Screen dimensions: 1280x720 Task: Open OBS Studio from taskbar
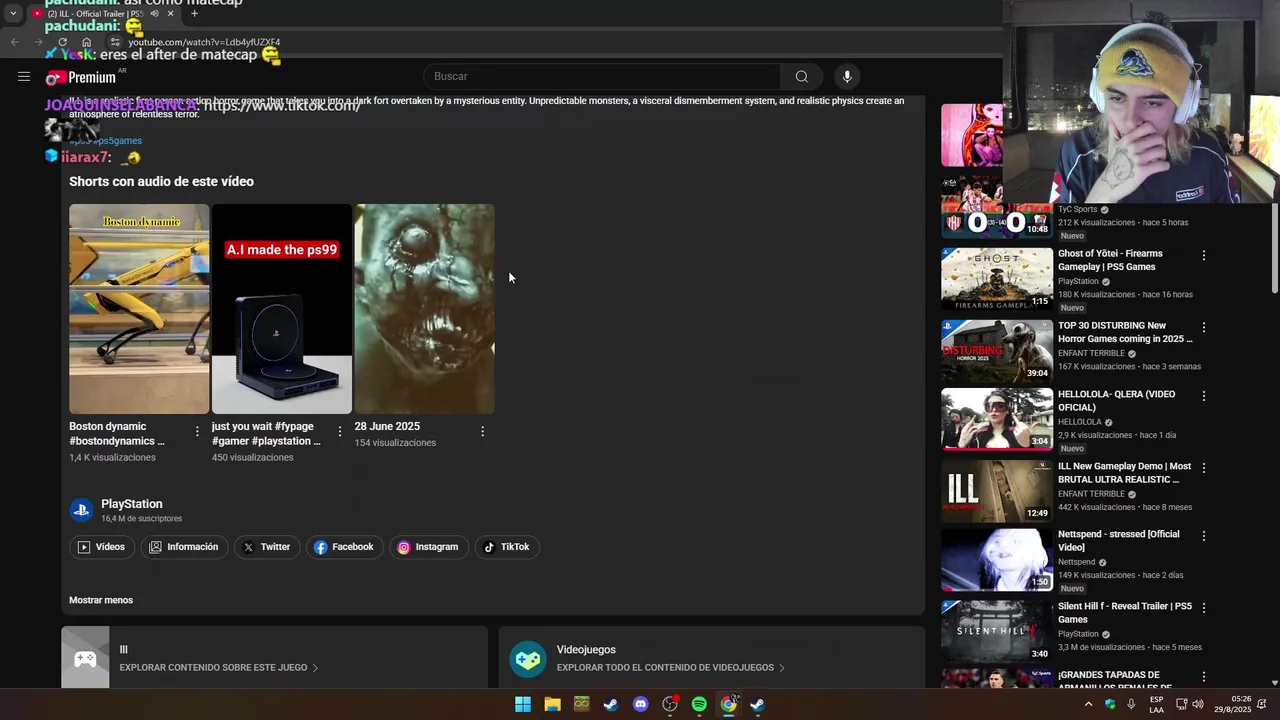coord(670,704)
